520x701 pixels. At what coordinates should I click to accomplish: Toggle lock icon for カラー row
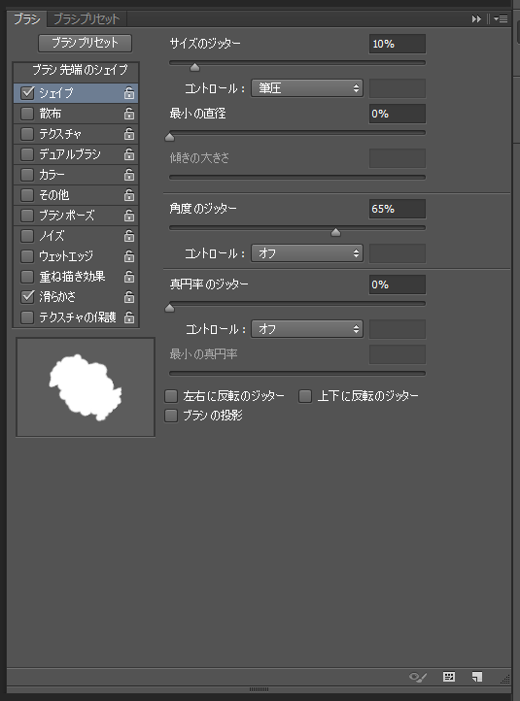tap(129, 174)
